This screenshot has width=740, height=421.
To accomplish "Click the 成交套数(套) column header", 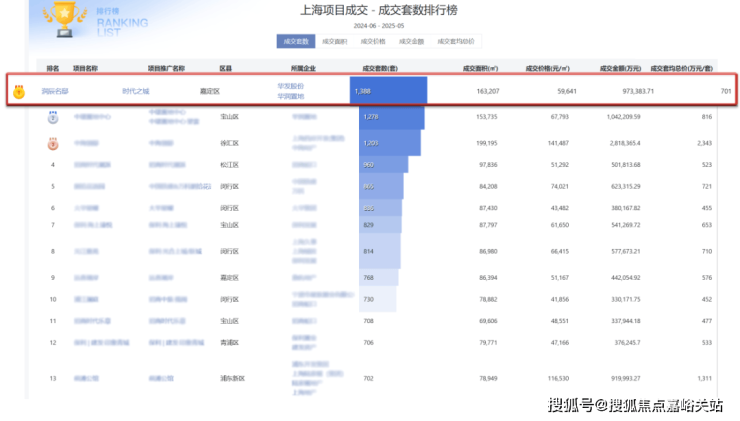I will [x=379, y=68].
